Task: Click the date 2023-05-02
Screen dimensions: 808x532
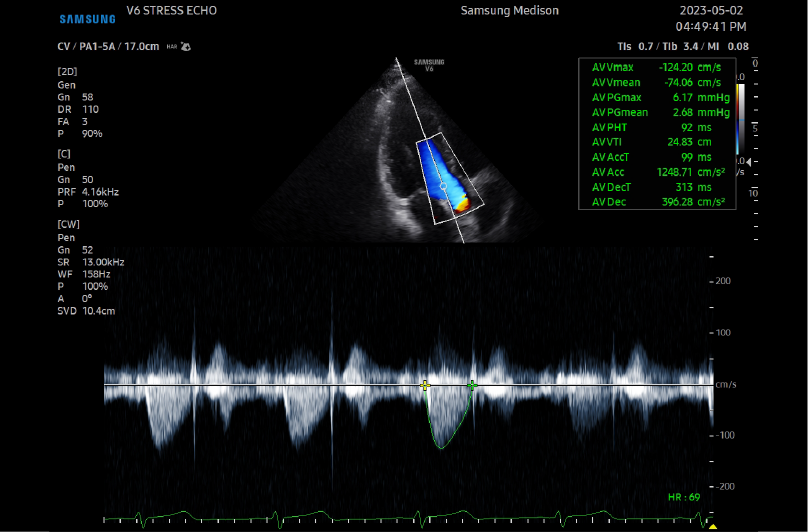Action: pyautogui.click(x=711, y=11)
